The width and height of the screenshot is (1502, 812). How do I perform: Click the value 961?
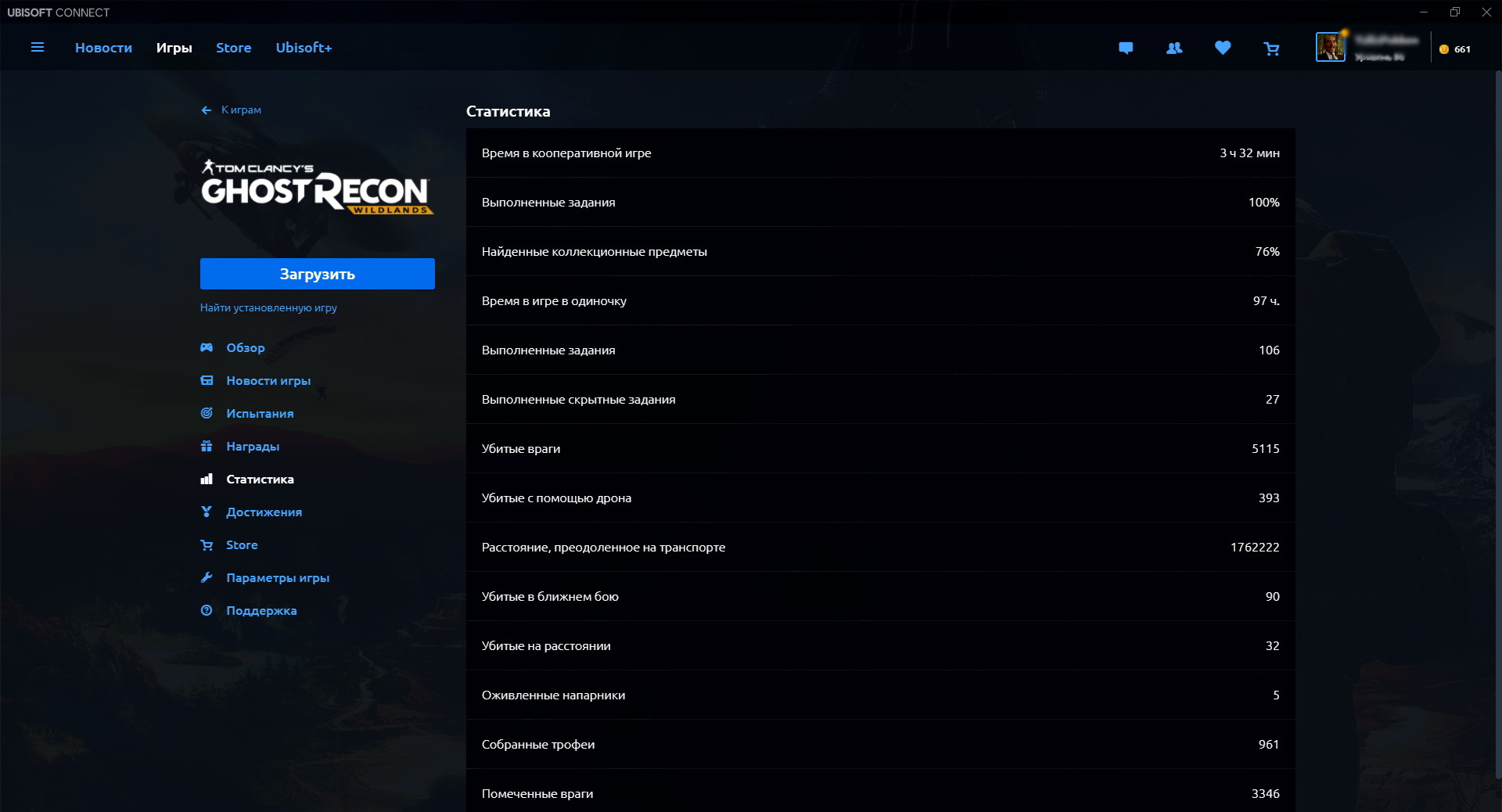(1269, 744)
